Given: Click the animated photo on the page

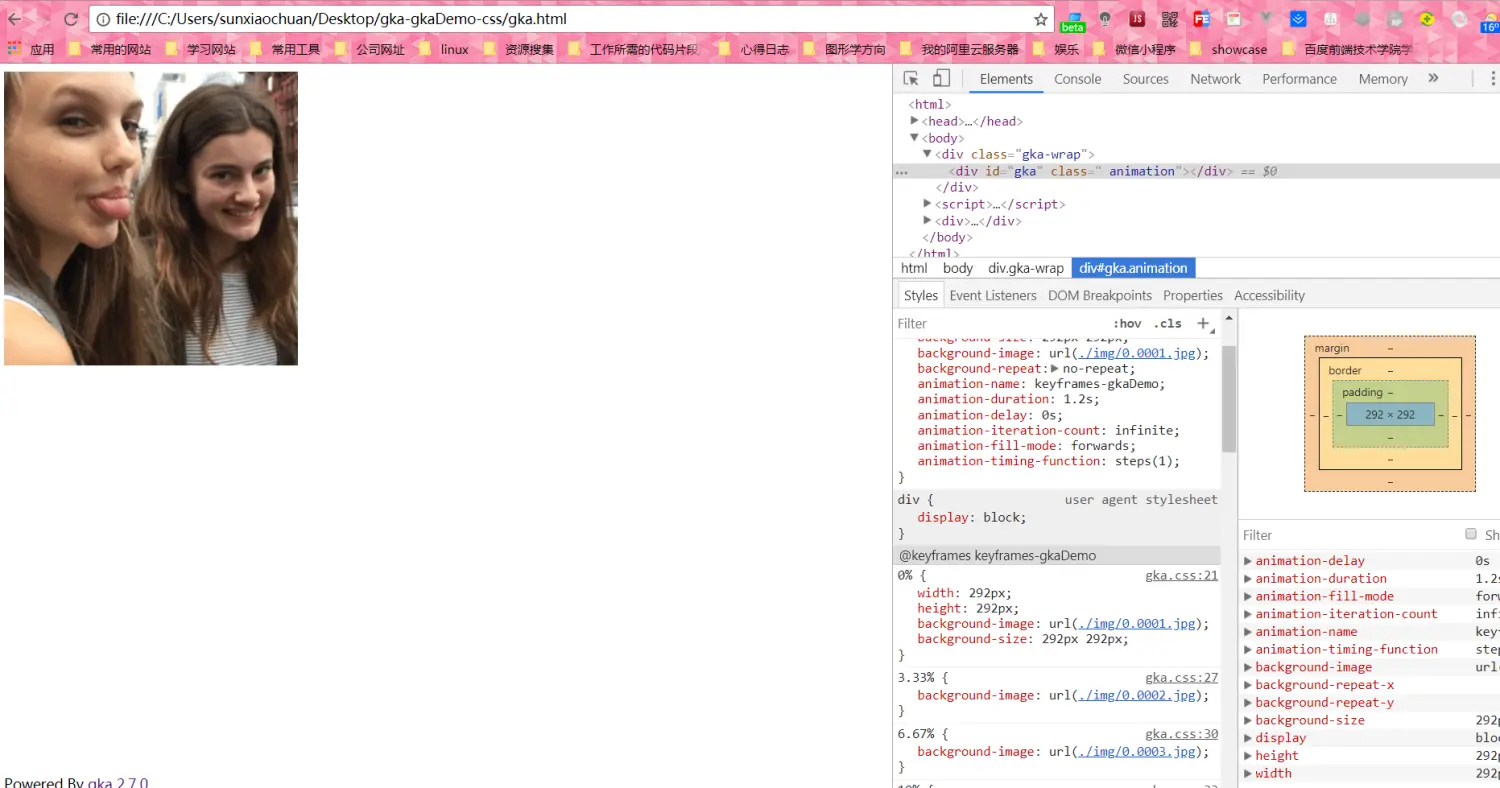Looking at the screenshot, I should (151, 218).
